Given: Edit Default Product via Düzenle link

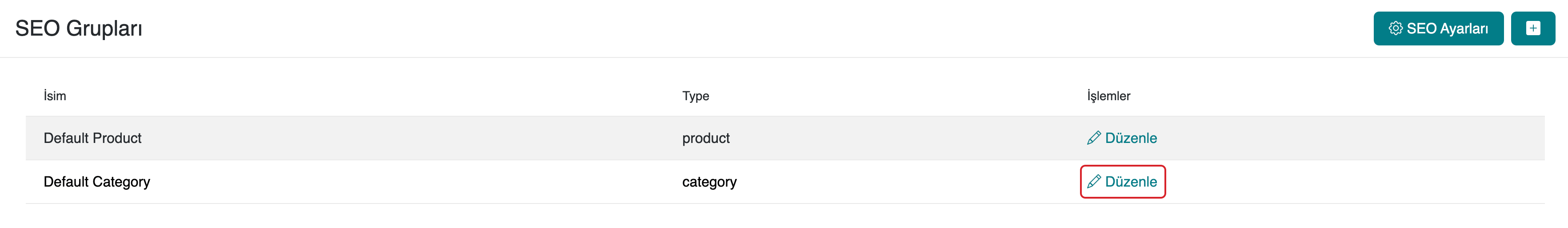Looking at the screenshot, I should (x=1122, y=138).
